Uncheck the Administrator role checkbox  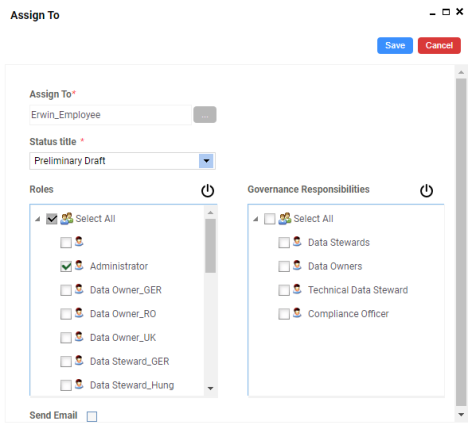coord(66,266)
